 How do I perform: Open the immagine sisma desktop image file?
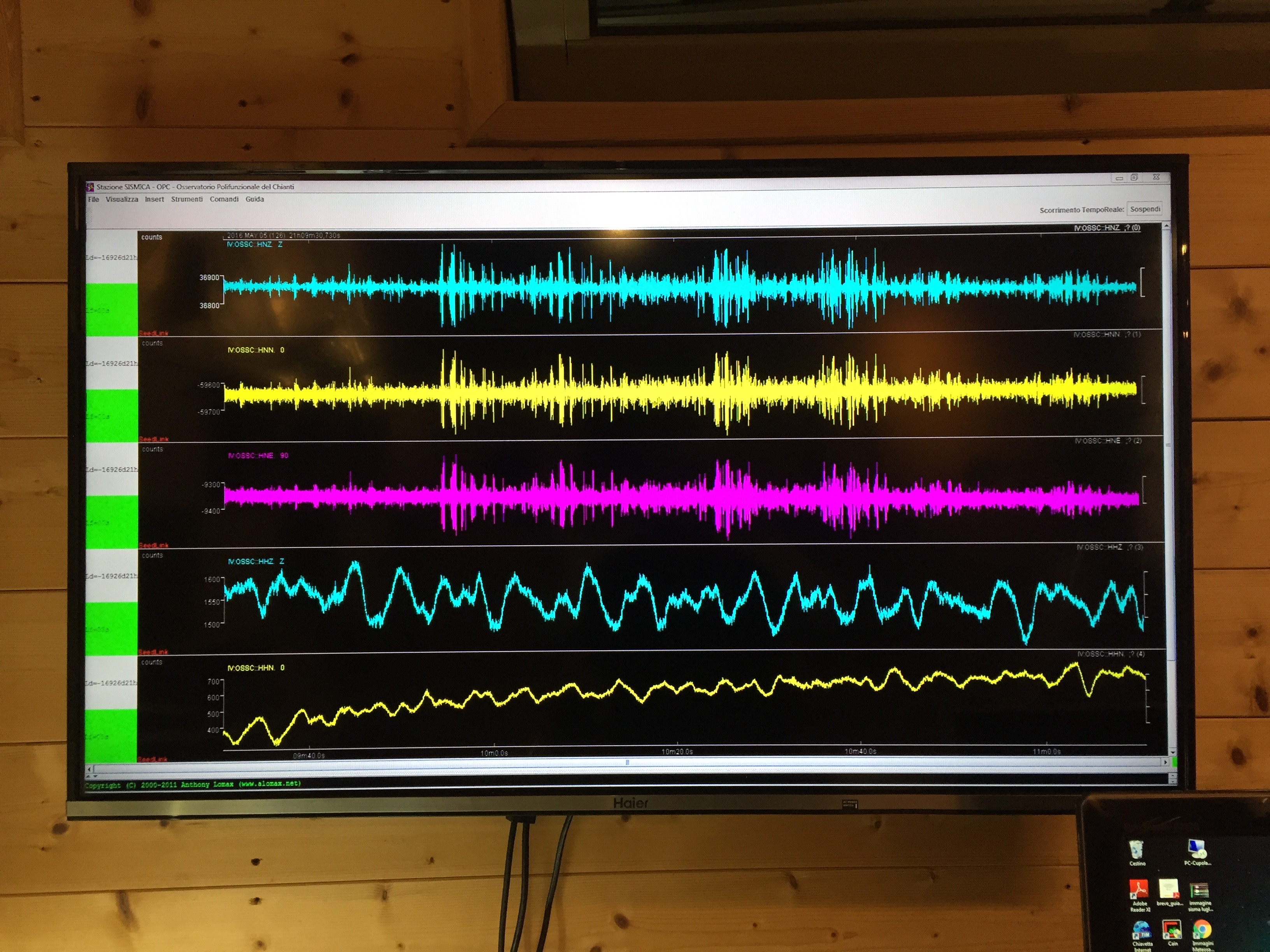pos(1200,898)
